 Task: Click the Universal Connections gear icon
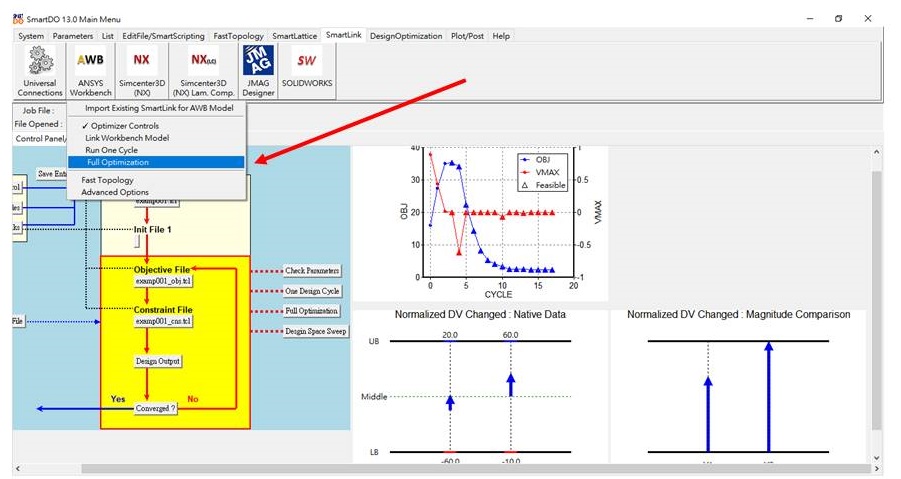40,62
